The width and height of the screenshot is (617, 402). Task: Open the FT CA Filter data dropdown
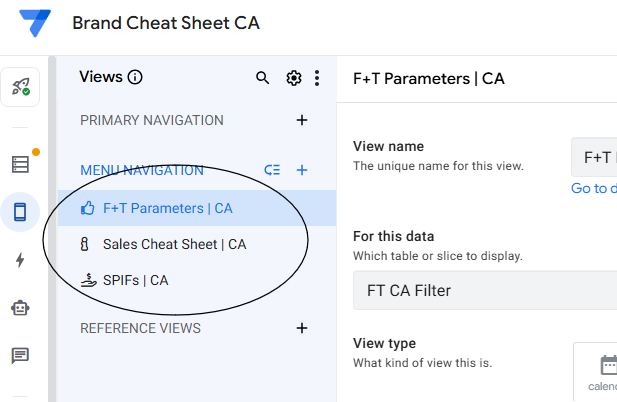(485, 290)
